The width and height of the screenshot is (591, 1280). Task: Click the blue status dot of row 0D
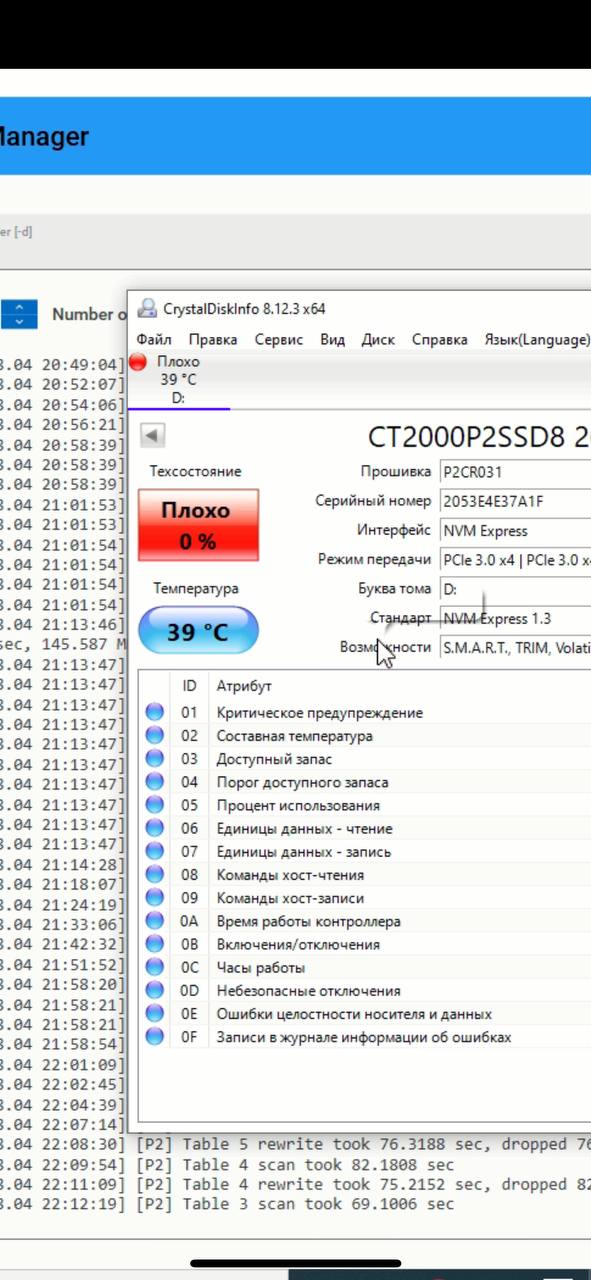(x=155, y=991)
